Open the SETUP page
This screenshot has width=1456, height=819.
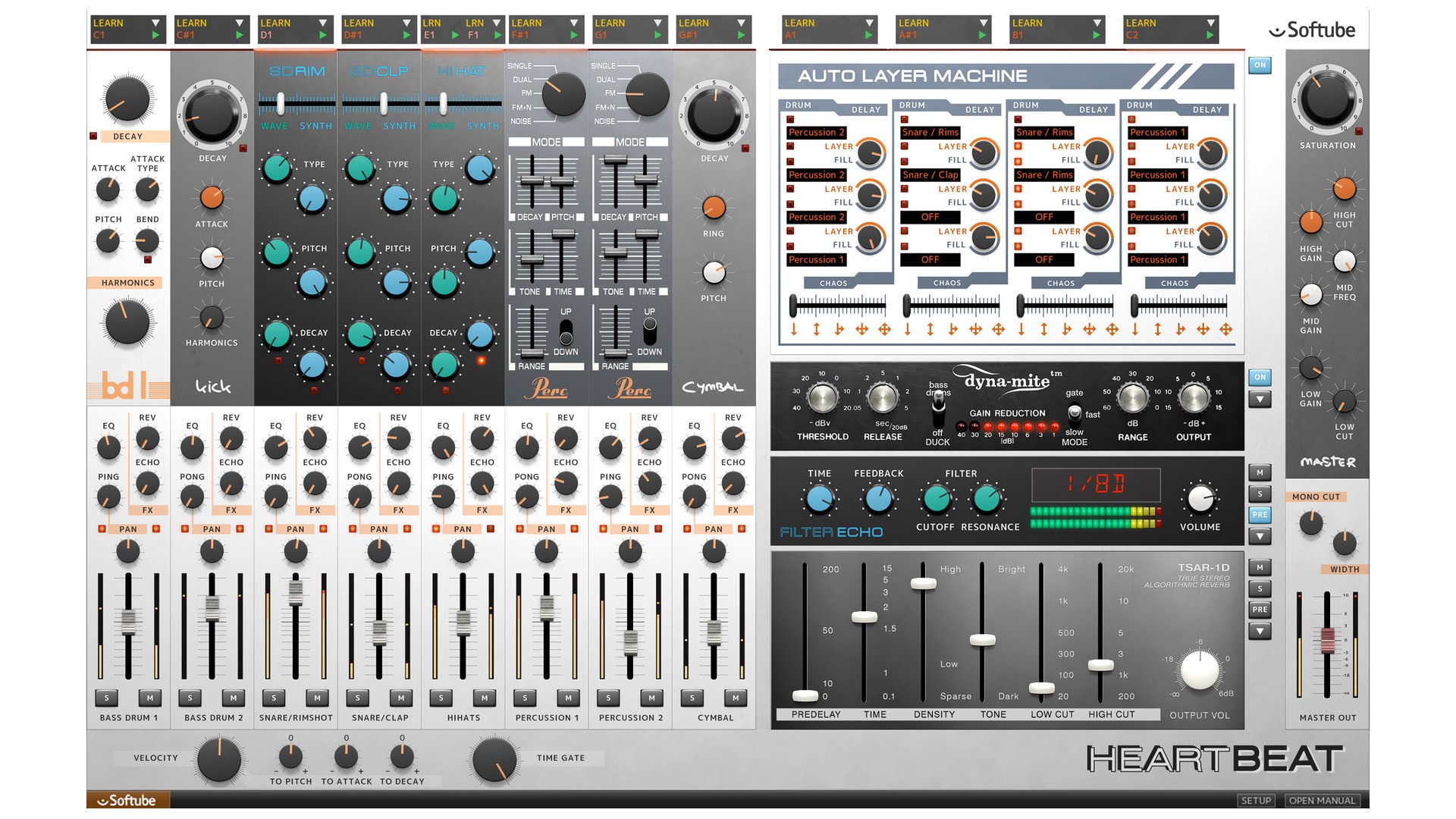(1256, 801)
